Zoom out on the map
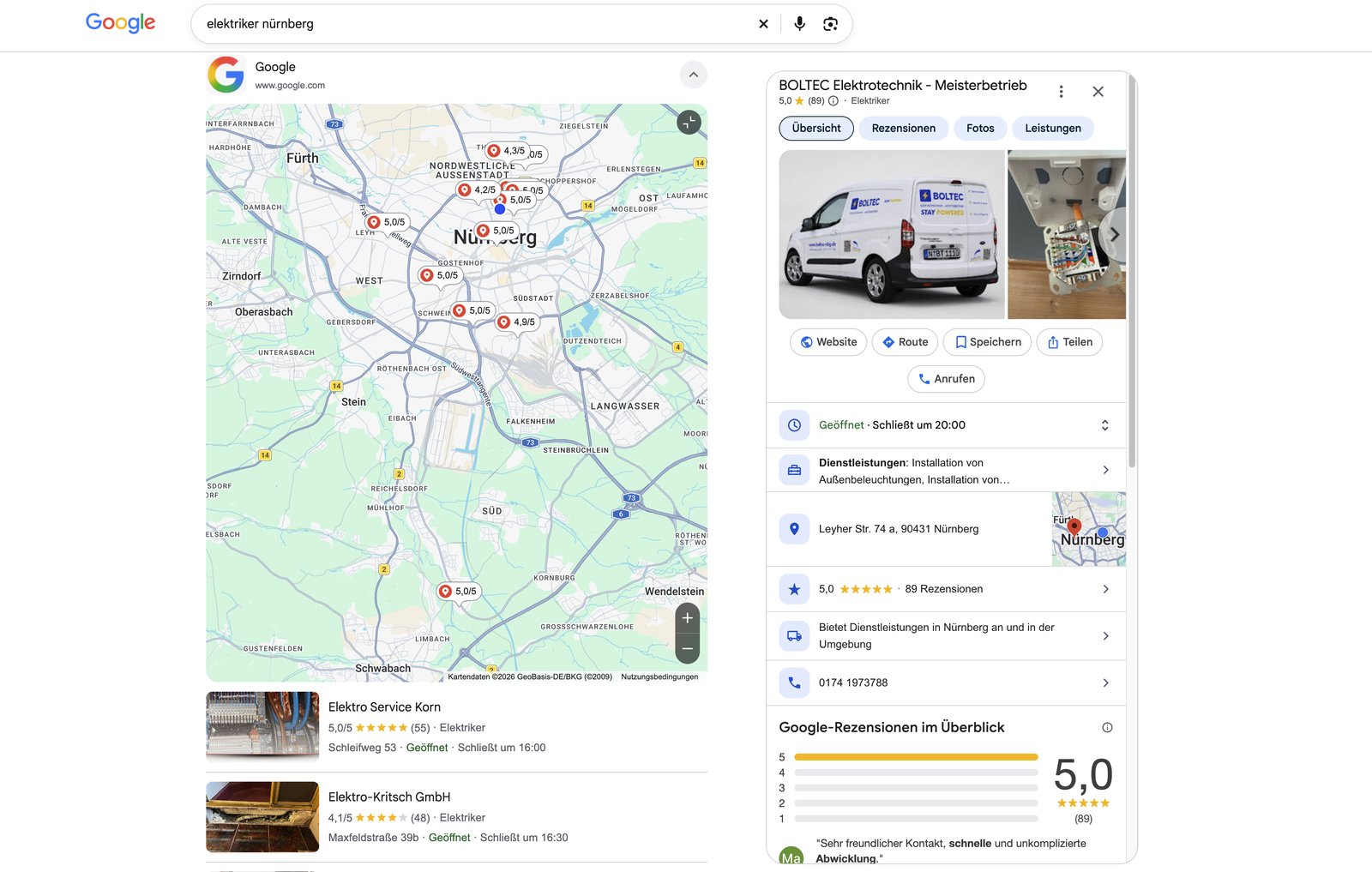 (688, 648)
